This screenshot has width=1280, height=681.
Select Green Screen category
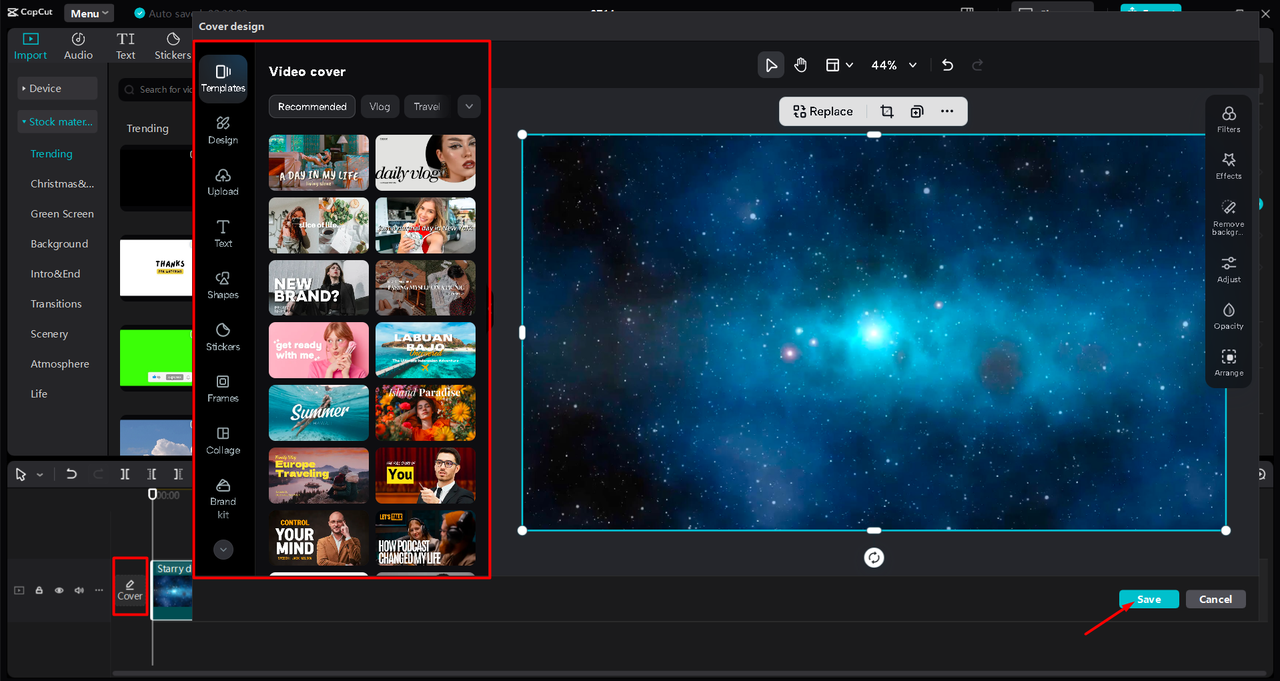tap(62, 214)
